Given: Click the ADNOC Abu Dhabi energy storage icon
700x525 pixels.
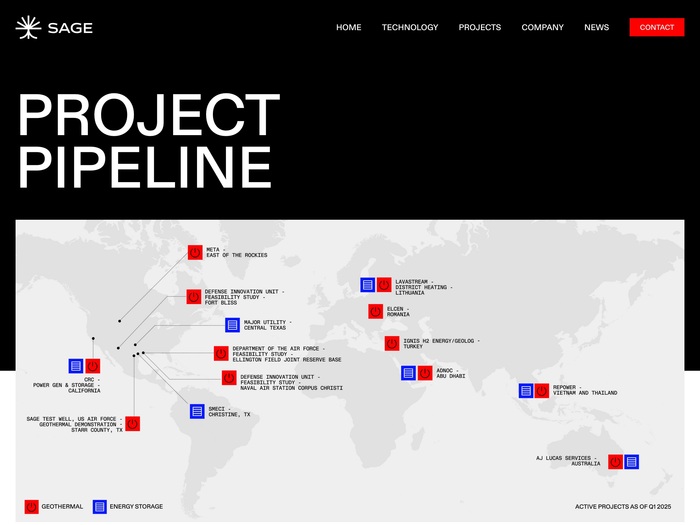Looking at the screenshot, I should point(408,373).
